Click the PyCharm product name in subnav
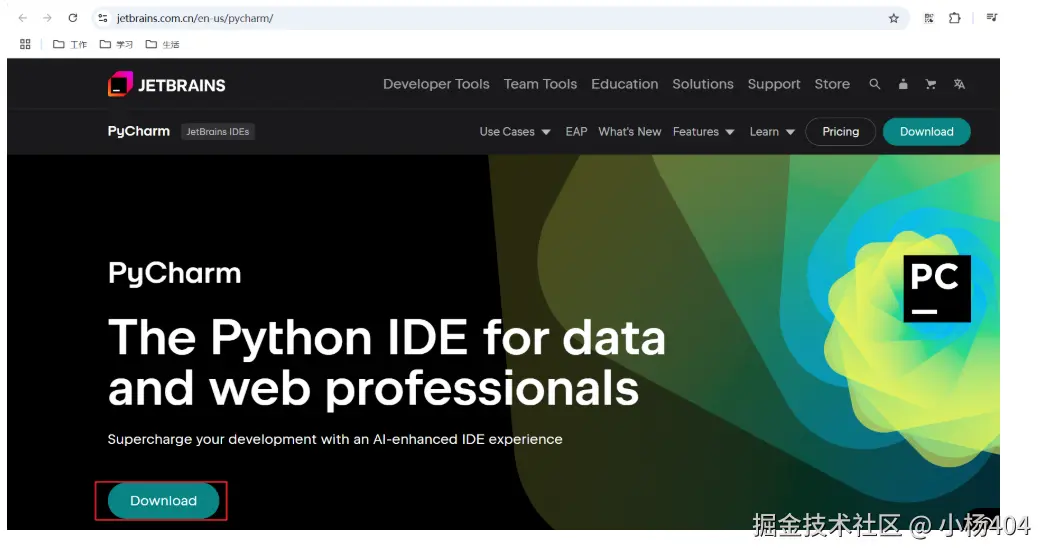Screen dimensions: 1048x557 pyautogui.click(x=138, y=131)
